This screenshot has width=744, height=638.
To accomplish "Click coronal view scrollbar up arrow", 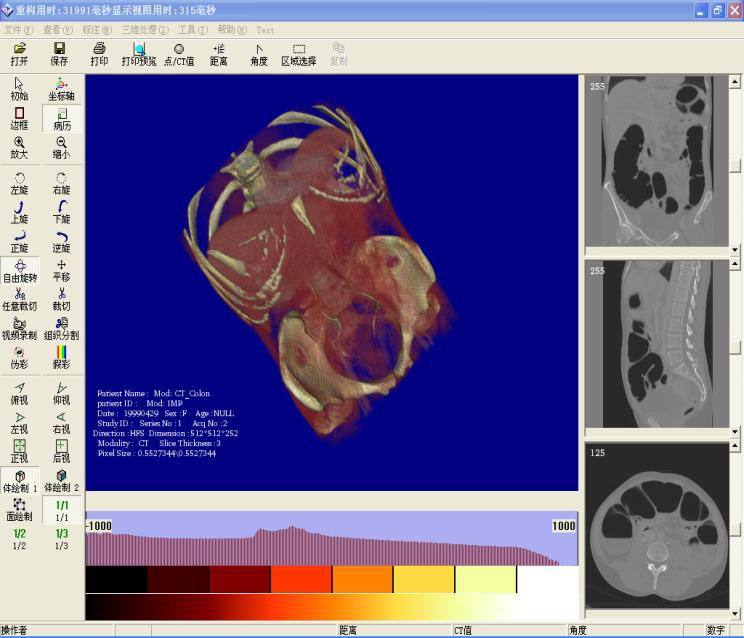I will [x=735, y=82].
